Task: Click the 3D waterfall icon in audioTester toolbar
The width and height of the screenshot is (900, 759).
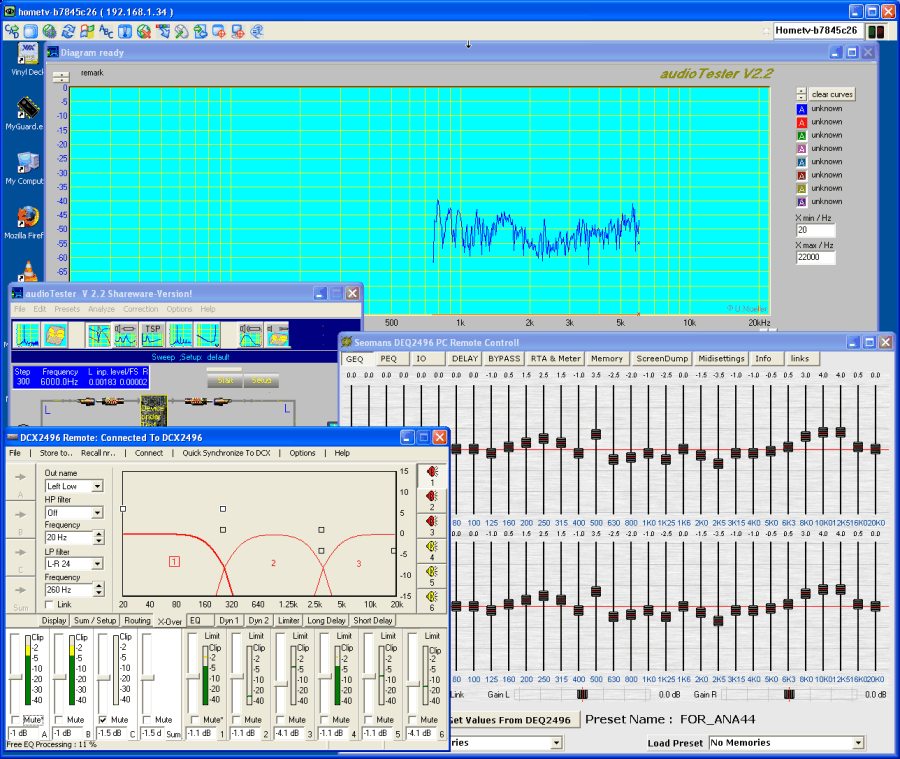Action: coord(56,335)
